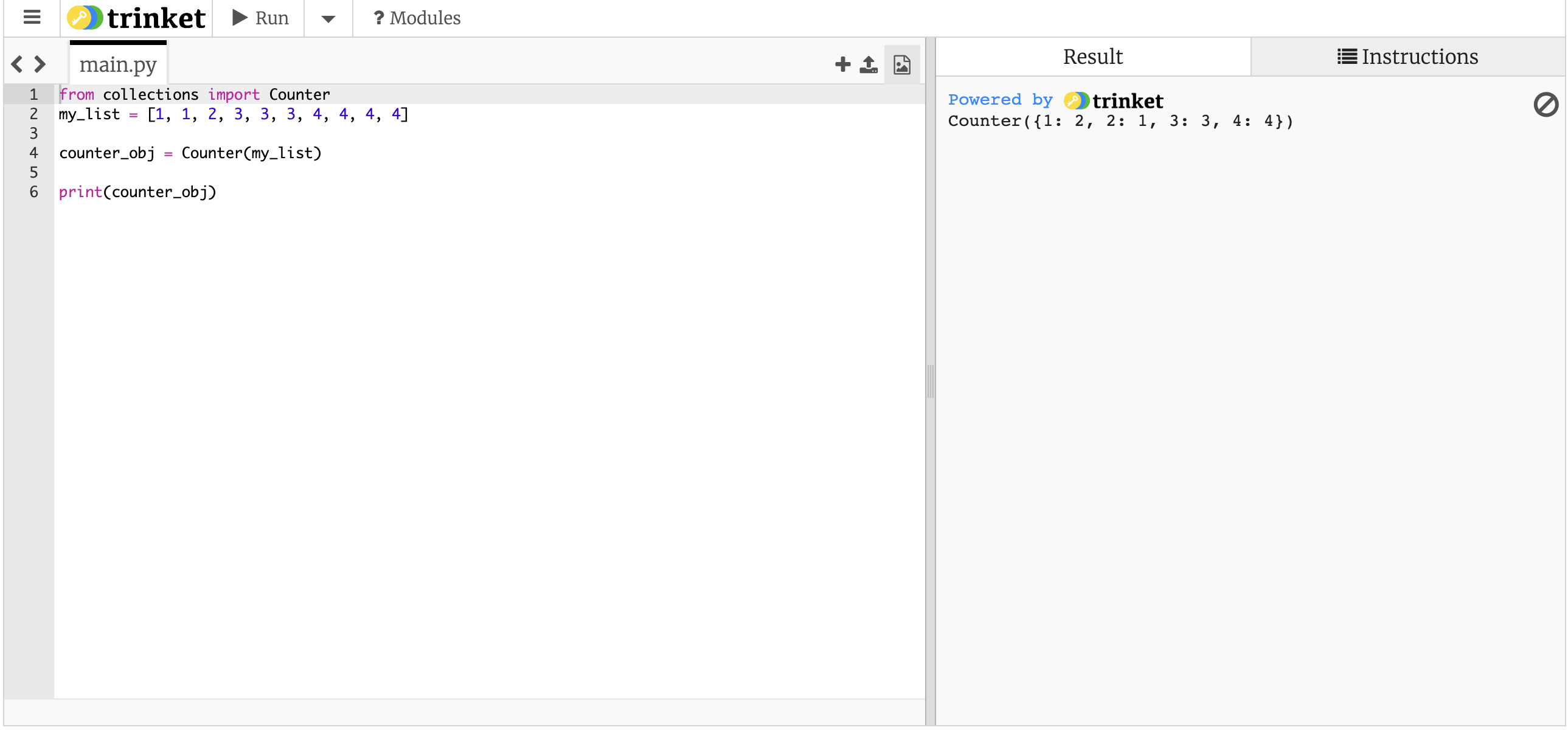Expand the Run options dropdown arrow
The width and height of the screenshot is (1568, 730).
[x=328, y=19]
